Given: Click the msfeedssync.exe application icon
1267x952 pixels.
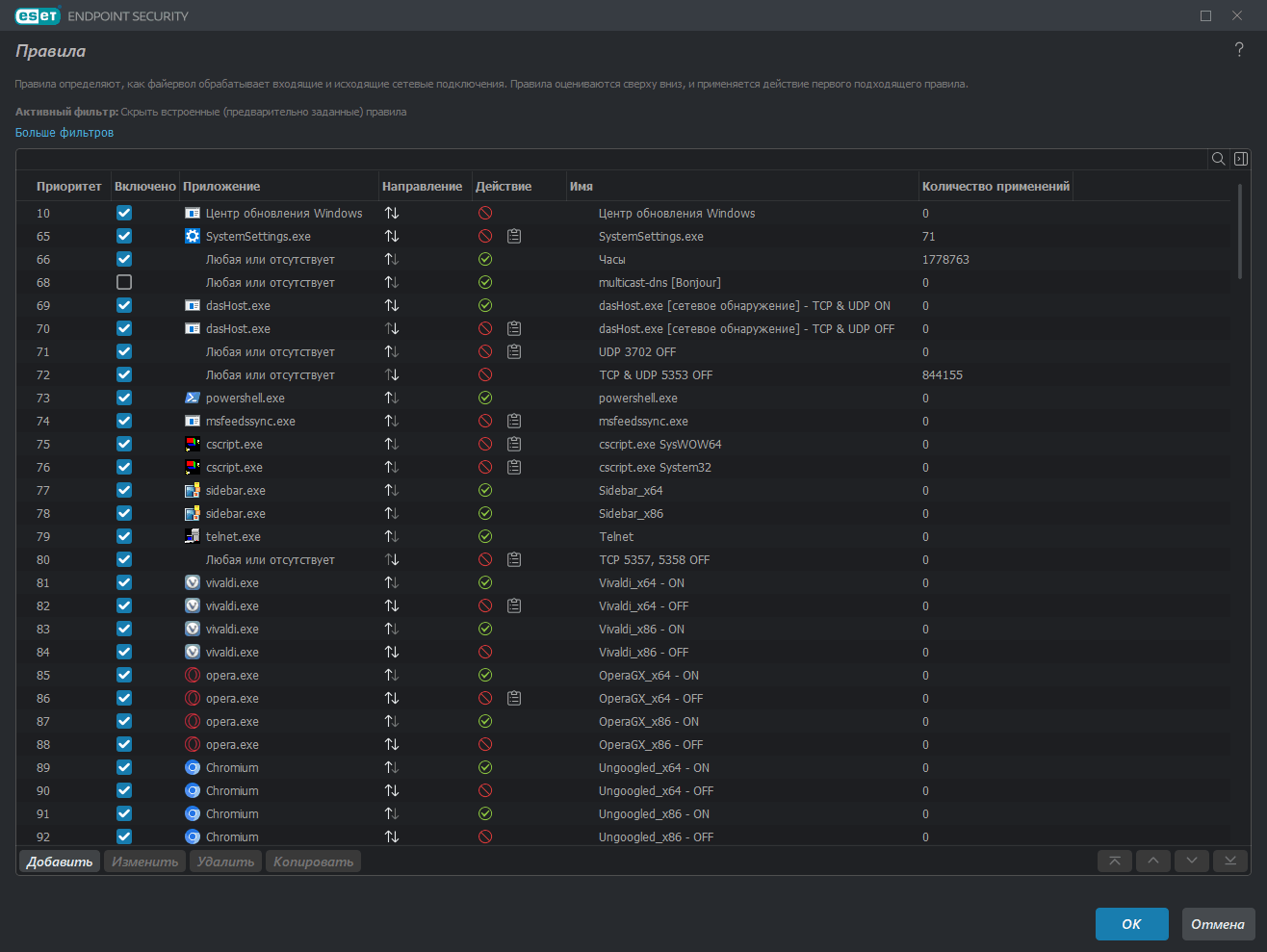Looking at the screenshot, I should [193, 421].
